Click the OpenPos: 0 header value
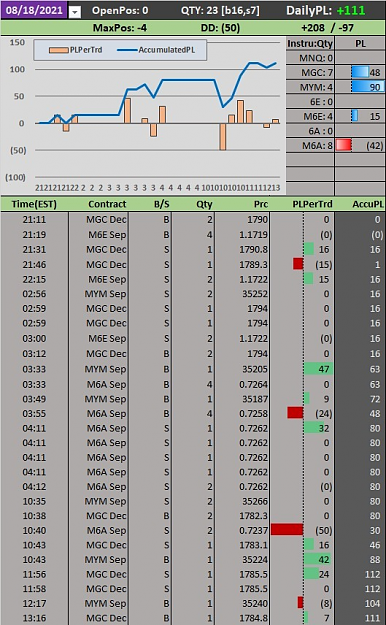Viewport: 386px width, 625px height. 120,10
